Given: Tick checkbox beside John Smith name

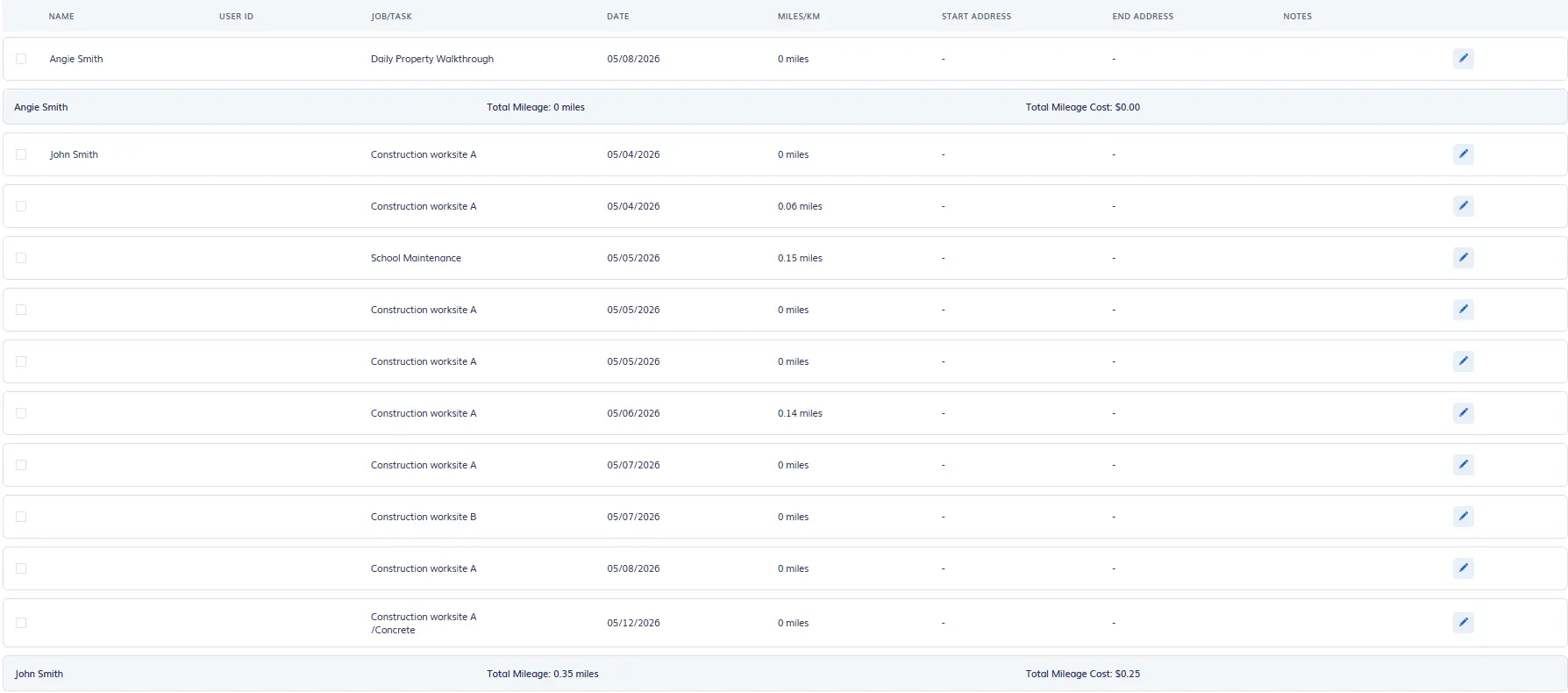Looking at the screenshot, I should click(x=21, y=154).
